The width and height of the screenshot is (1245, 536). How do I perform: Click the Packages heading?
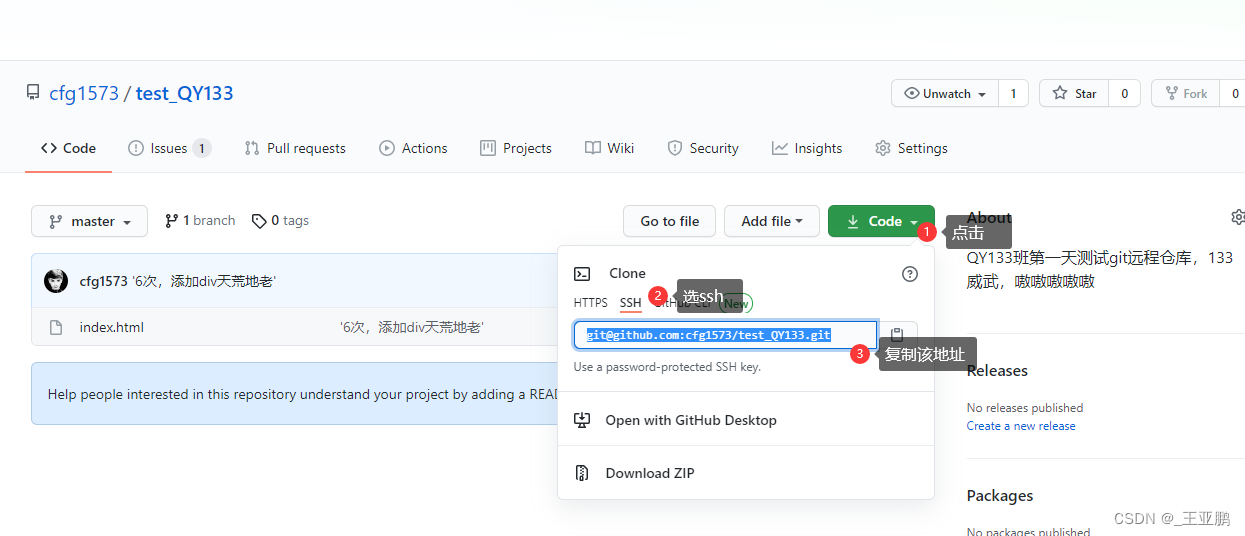[1000, 495]
